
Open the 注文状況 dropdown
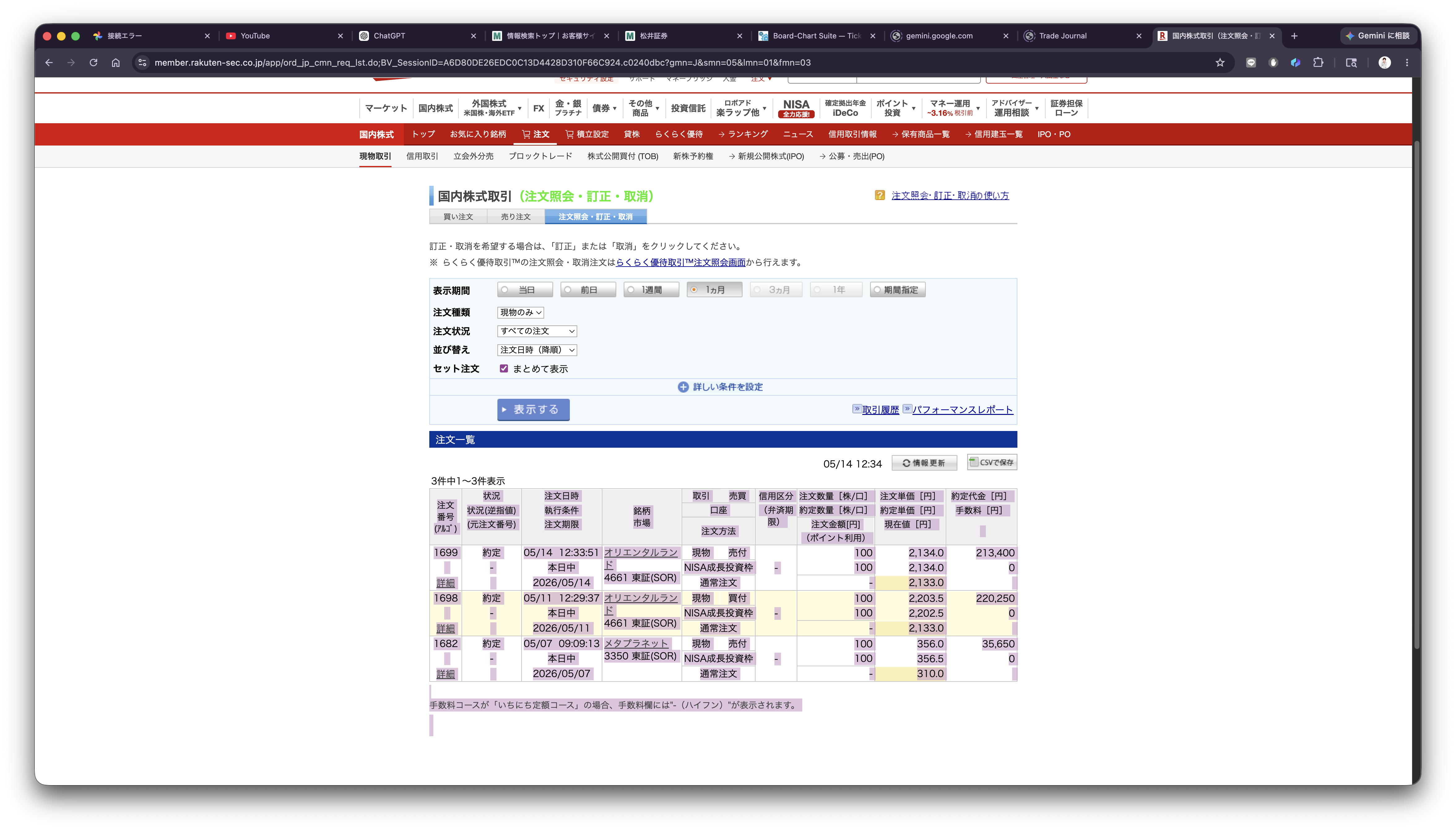[x=537, y=331]
